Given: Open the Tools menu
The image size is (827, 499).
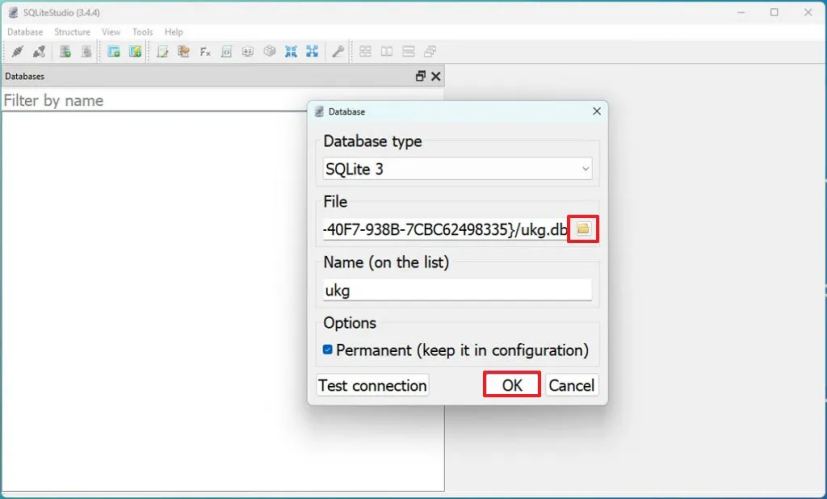Looking at the screenshot, I should click(142, 32).
